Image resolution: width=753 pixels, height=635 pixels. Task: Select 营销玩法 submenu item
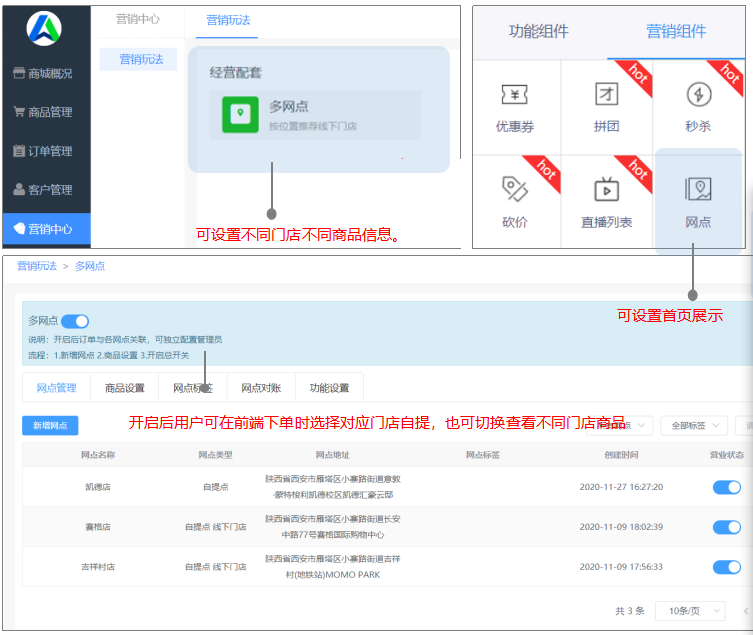pos(138,59)
